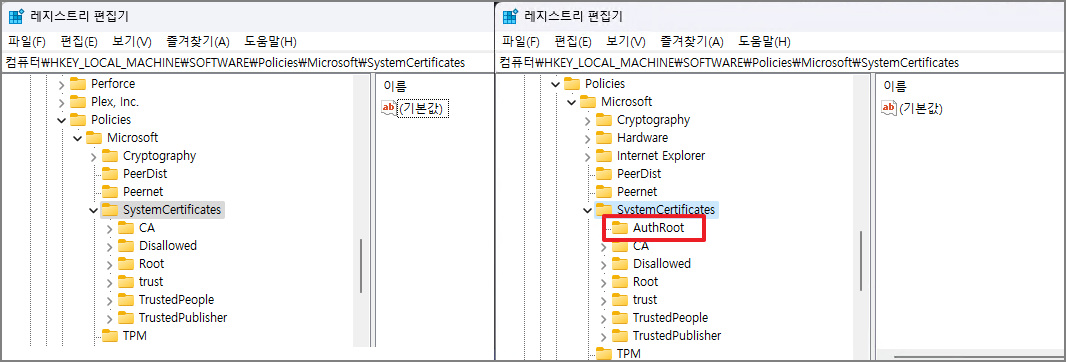
Task: Click the address bar path in left window
Action: [235, 63]
